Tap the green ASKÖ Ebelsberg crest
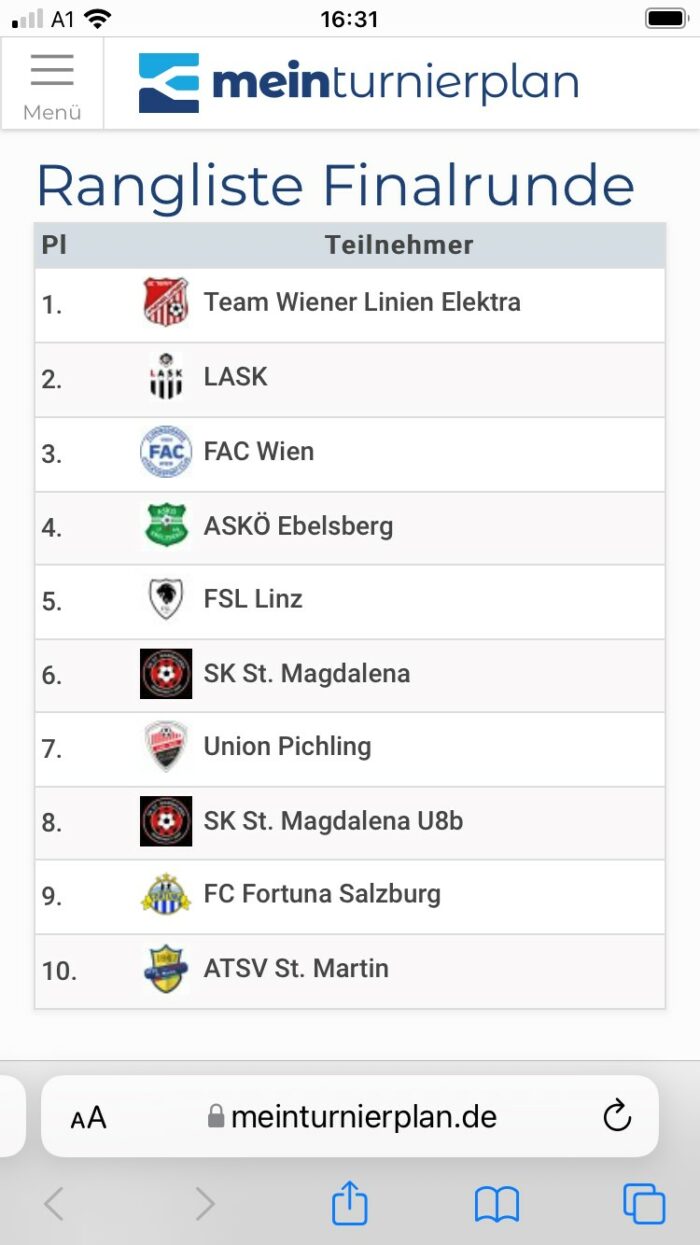 [x=165, y=526]
